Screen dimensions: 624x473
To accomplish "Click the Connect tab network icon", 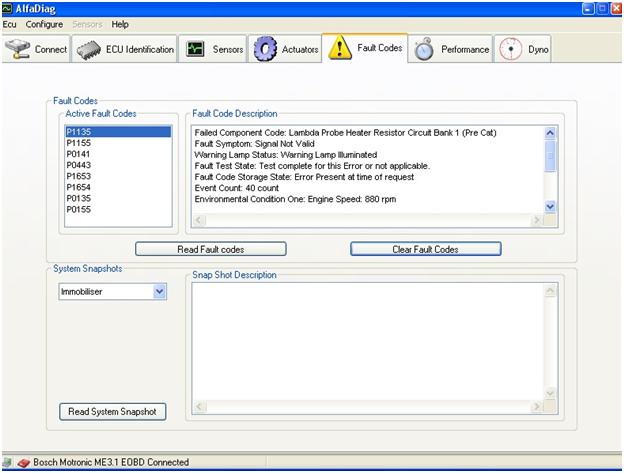I will coord(18,49).
